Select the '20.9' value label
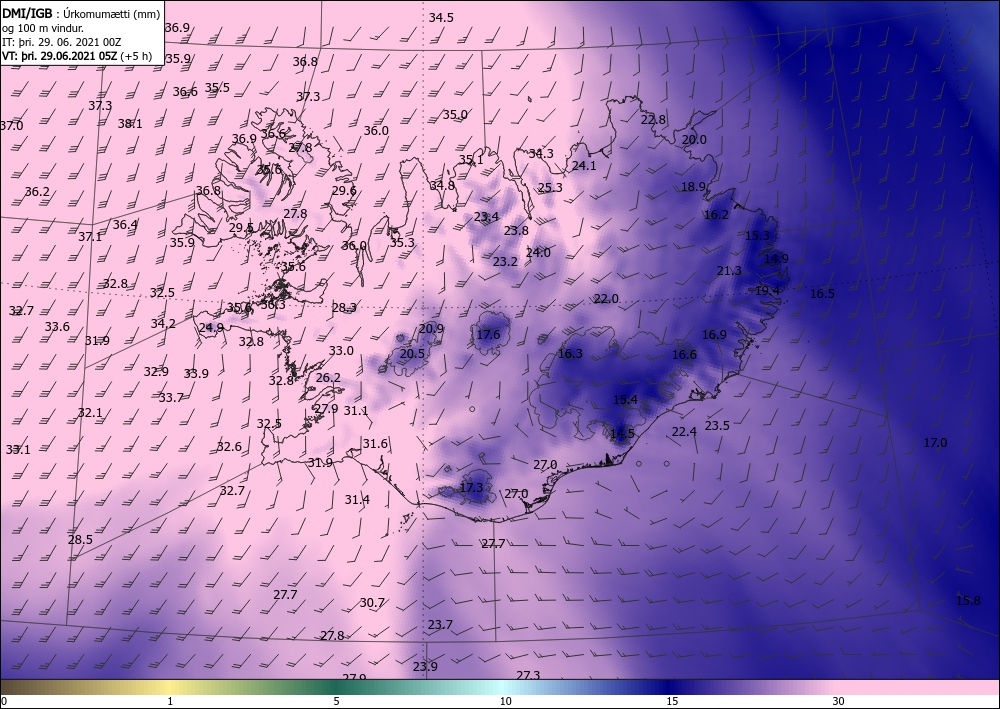1000x709 pixels. tap(431, 329)
